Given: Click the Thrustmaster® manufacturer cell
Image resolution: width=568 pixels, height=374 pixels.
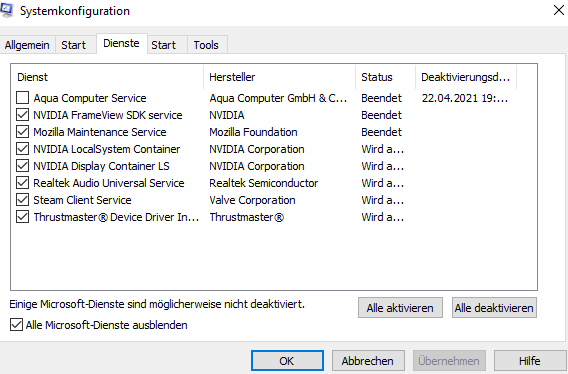Looking at the screenshot, I should [247, 217].
